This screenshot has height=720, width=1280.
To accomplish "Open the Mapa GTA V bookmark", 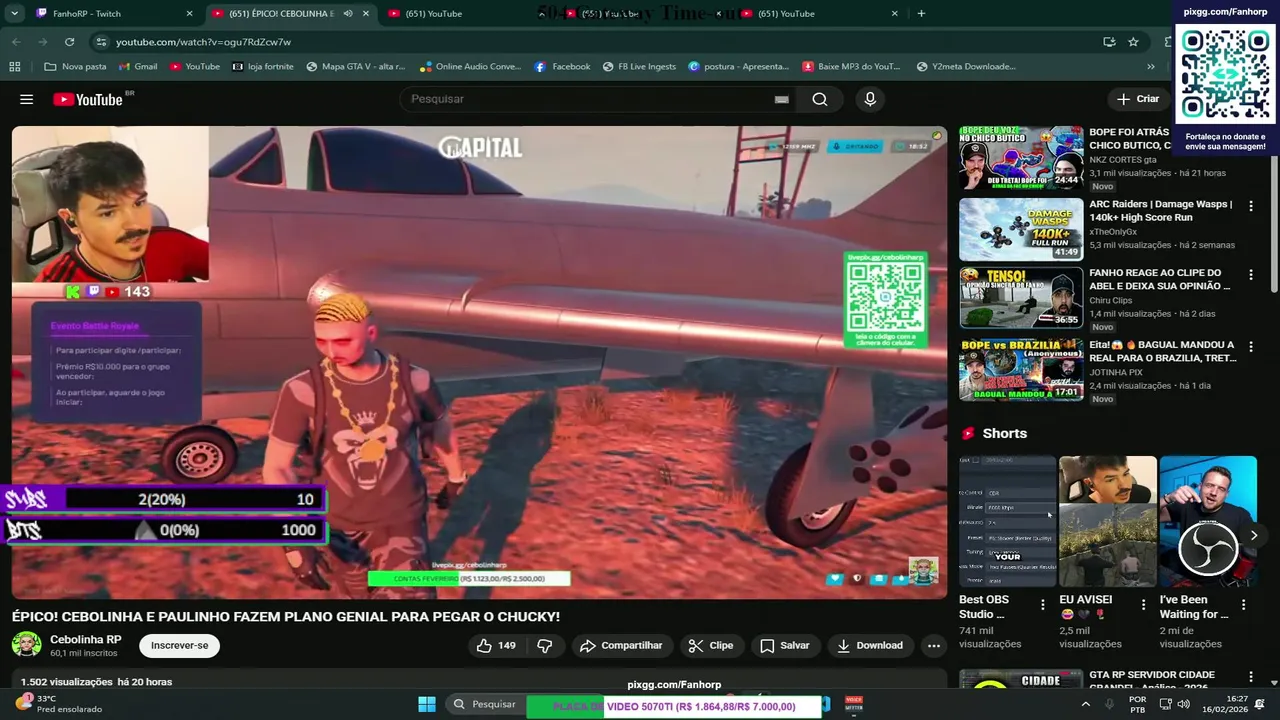I will click(355, 67).
